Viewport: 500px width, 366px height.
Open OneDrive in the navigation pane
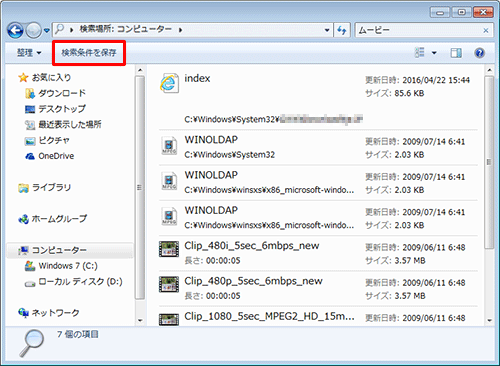56,156
